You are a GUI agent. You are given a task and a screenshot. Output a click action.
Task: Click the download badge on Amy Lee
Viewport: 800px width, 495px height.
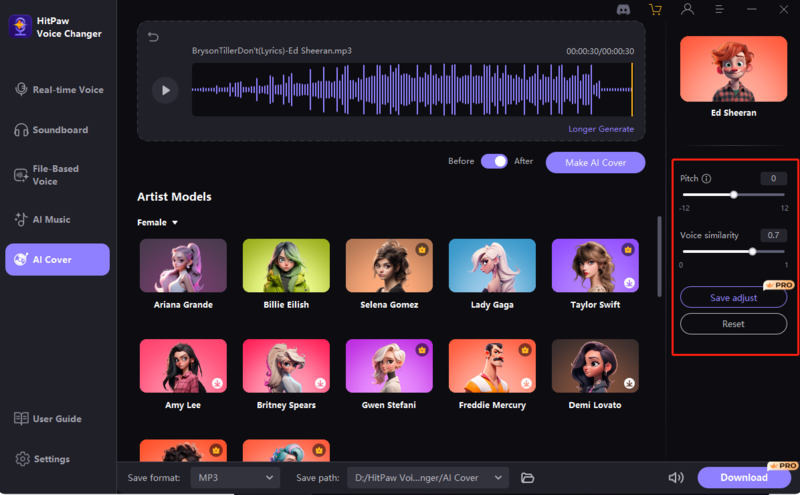click(x=217, y=383)
